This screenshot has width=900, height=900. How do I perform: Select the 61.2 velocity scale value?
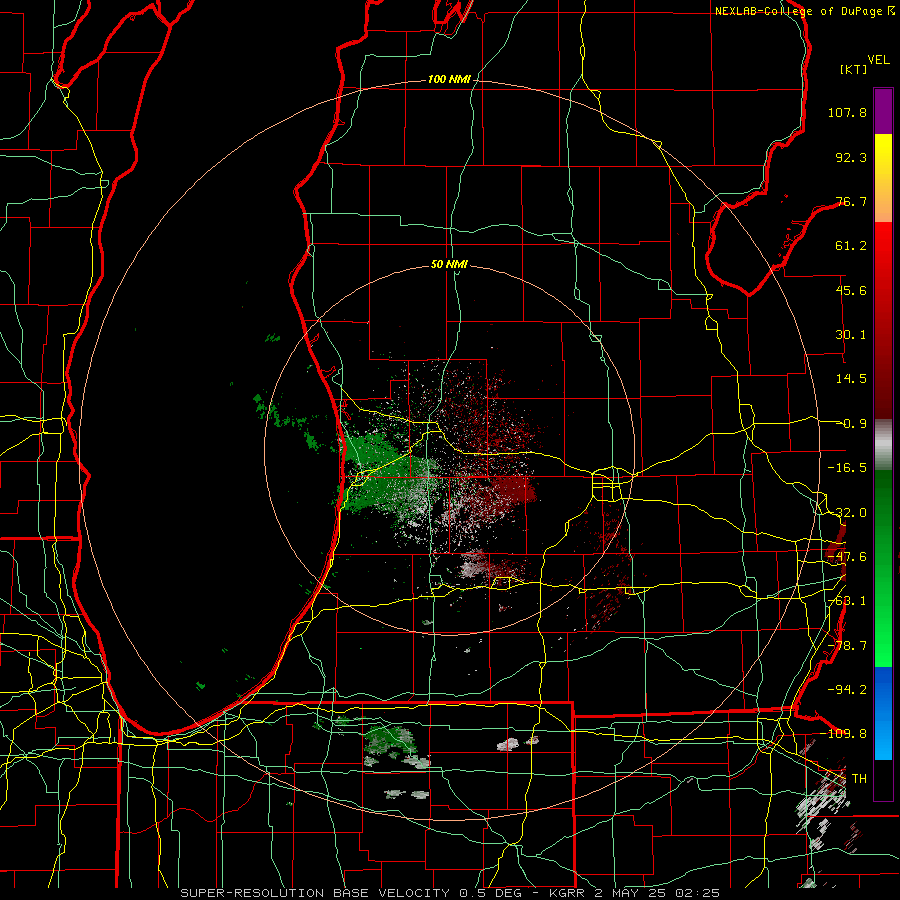point(851,246)
